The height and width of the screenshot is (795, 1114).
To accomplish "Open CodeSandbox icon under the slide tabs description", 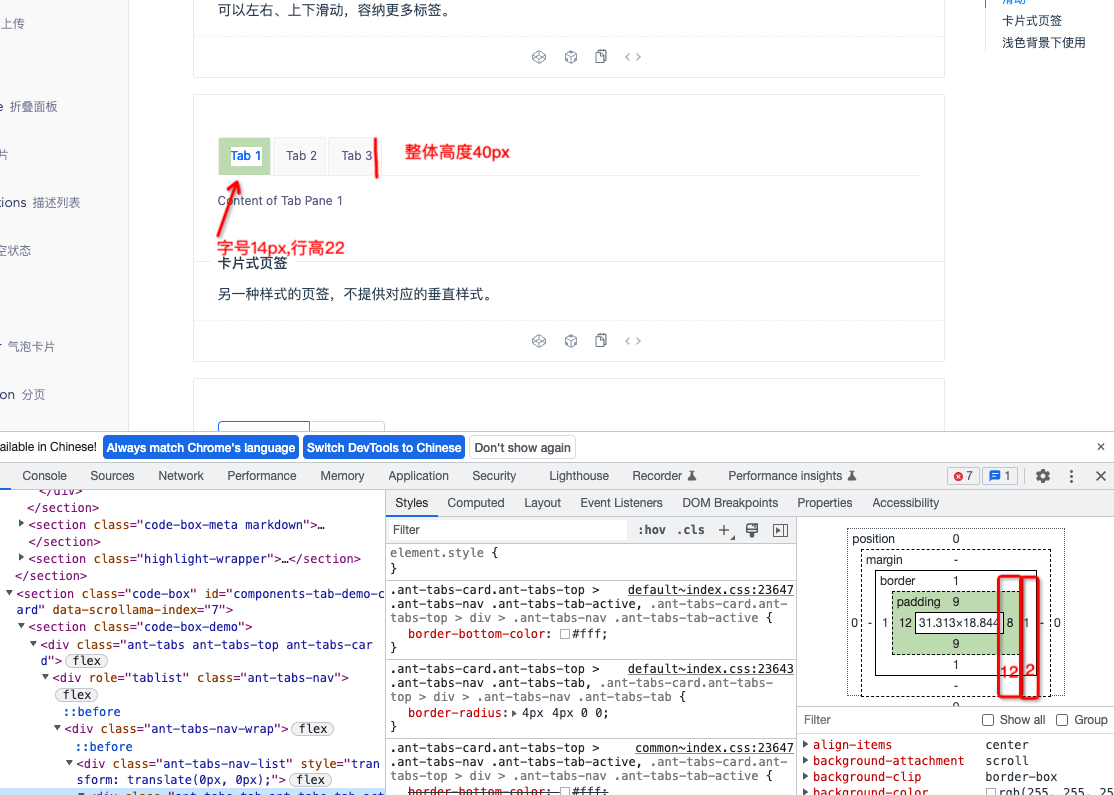I will [x=539, y=57].
